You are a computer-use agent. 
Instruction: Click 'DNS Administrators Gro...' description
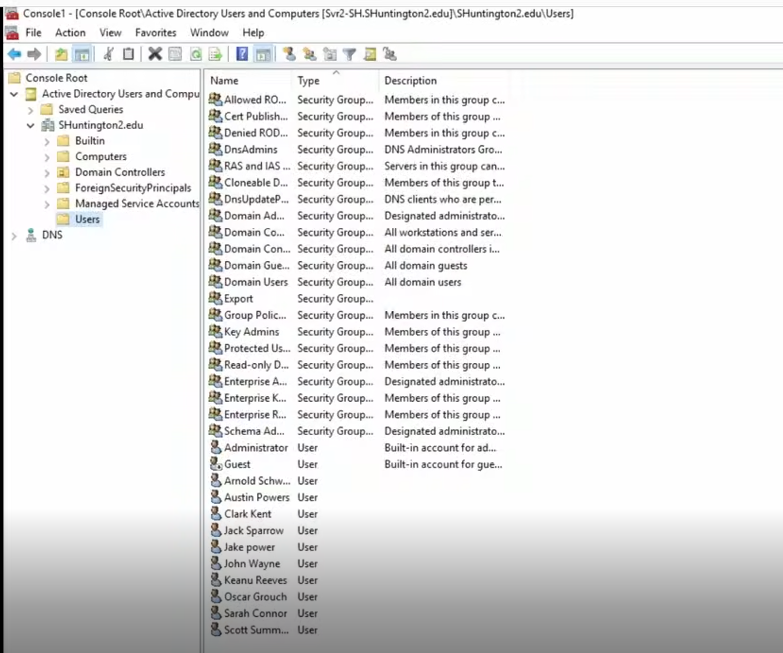(443, 149)
